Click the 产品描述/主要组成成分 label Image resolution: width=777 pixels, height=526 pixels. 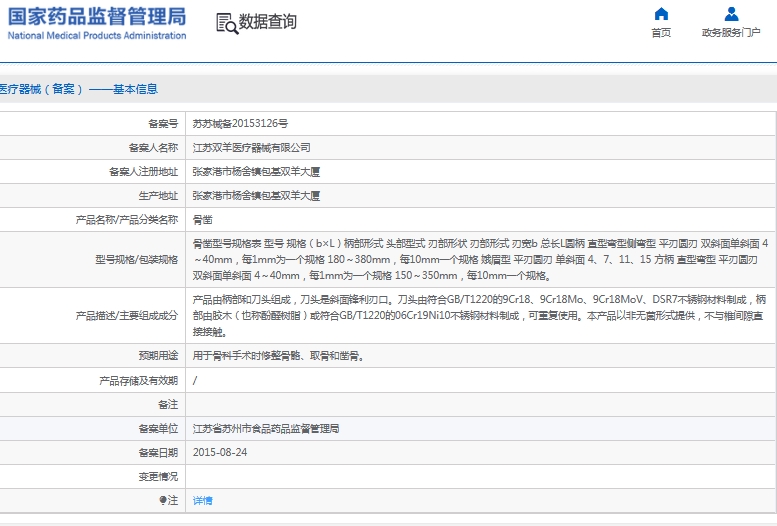coord(127,315)
